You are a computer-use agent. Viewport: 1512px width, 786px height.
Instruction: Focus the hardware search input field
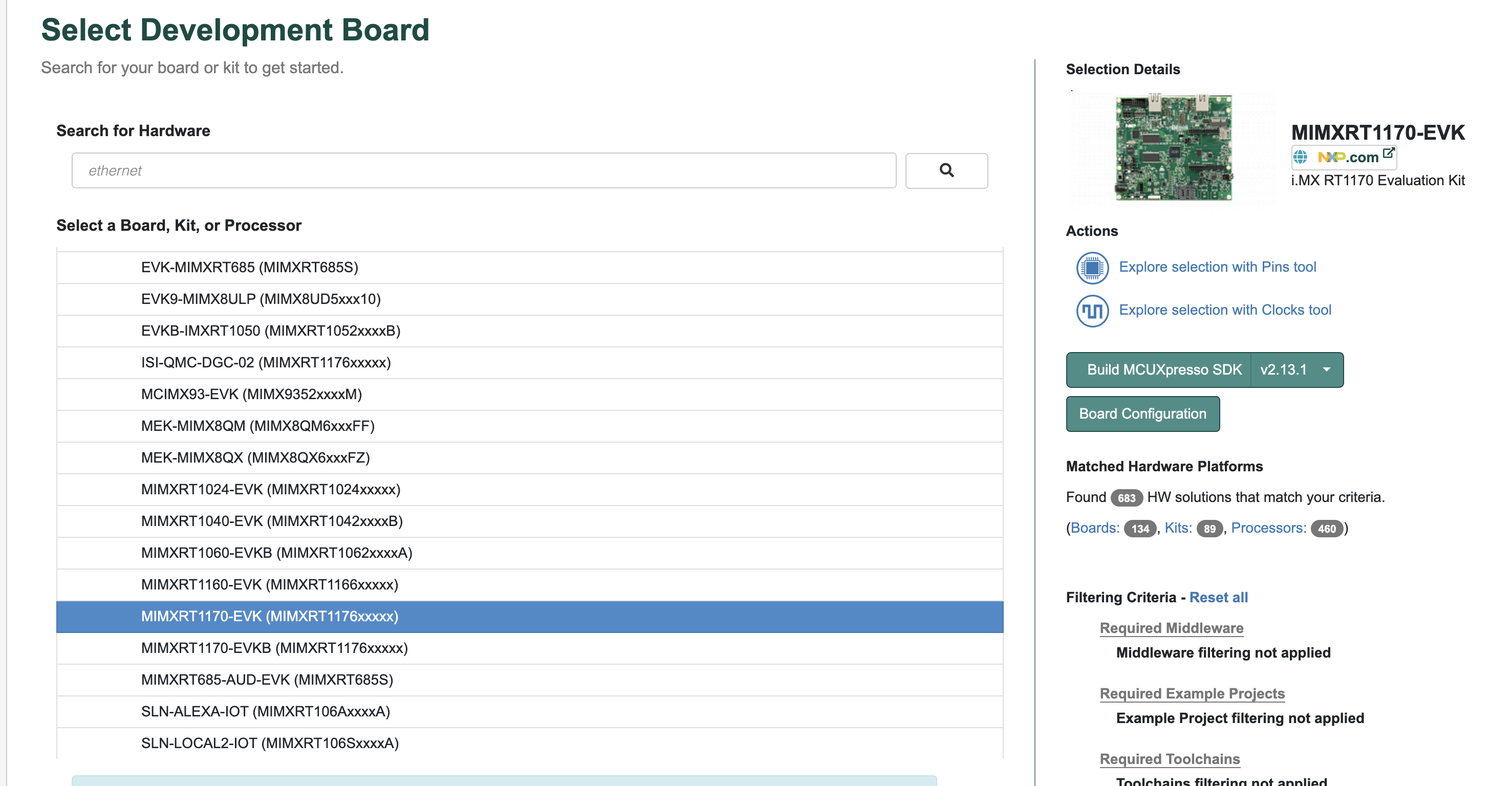pos(483,171)
